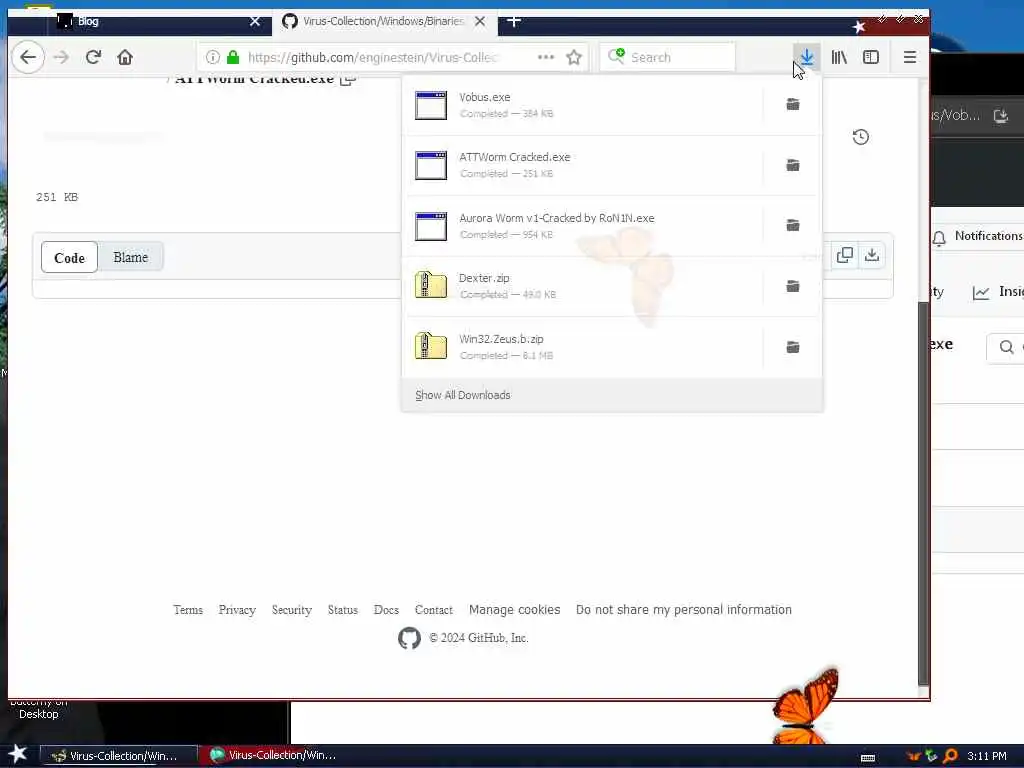Select the Code view toggle
The image size is (1024, 768).
69,257
